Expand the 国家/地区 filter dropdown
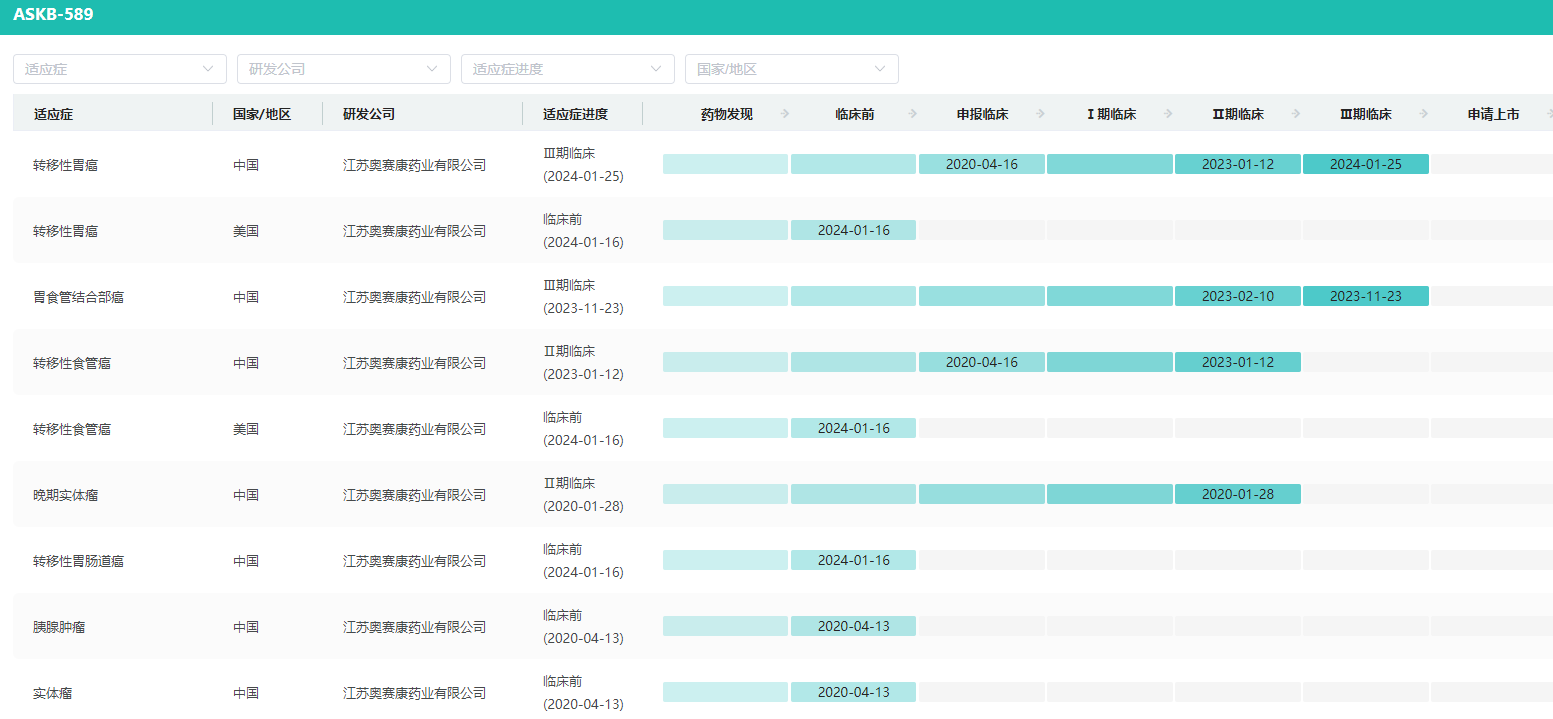This screenshot has height=719, width=1553. point(792,69)
